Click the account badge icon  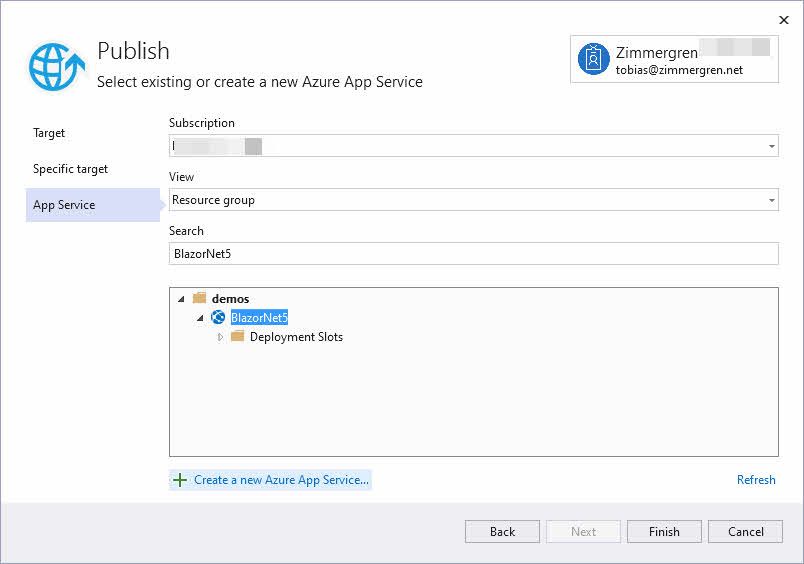tap(593, 59)
